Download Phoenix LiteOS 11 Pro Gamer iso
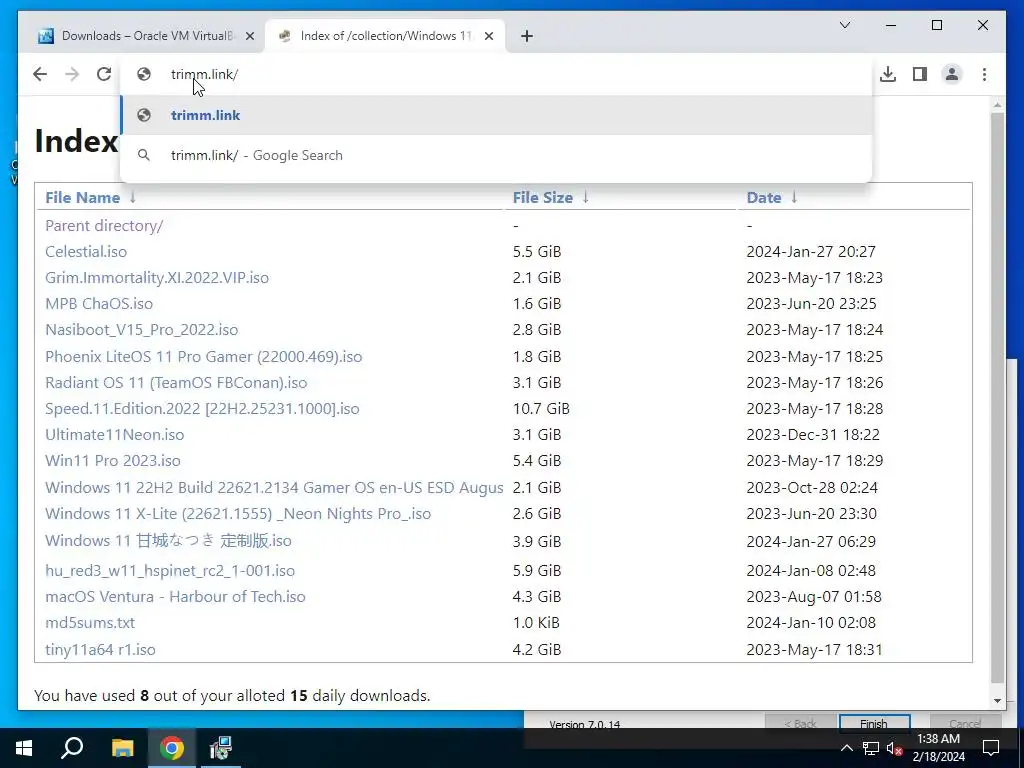Image resolution: width=1024 pixels, height=768 pixels. (x=204, y=357)
